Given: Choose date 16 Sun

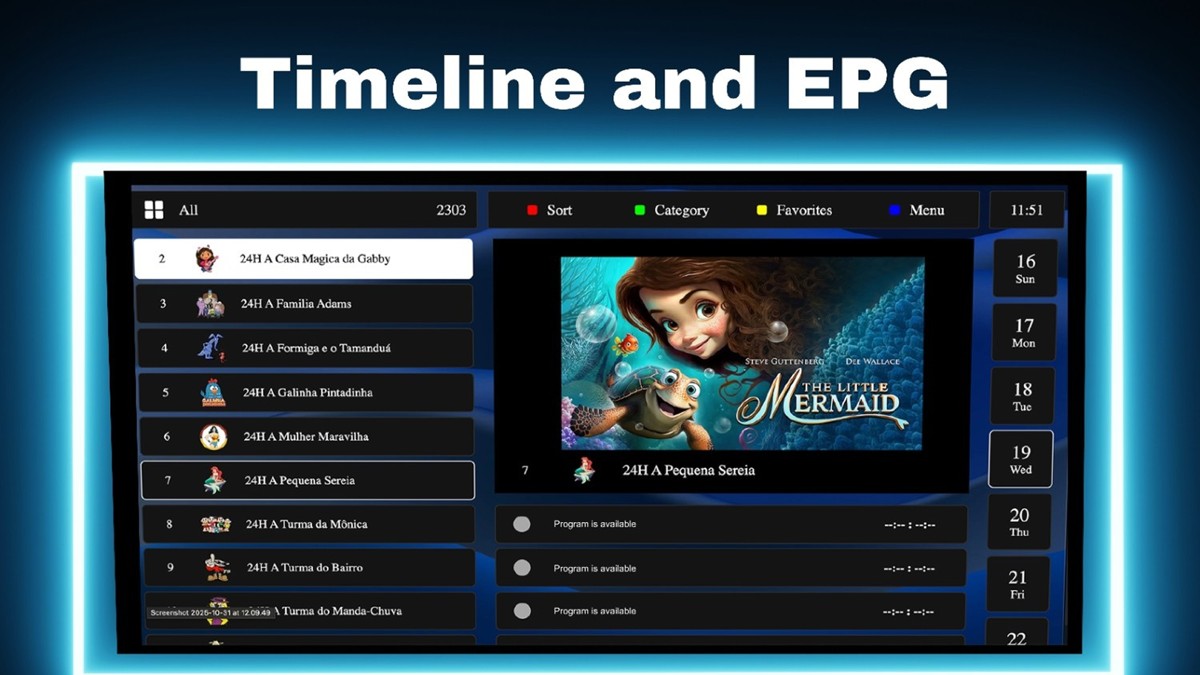Looking at the screenshot, I should click(1025, 268).
